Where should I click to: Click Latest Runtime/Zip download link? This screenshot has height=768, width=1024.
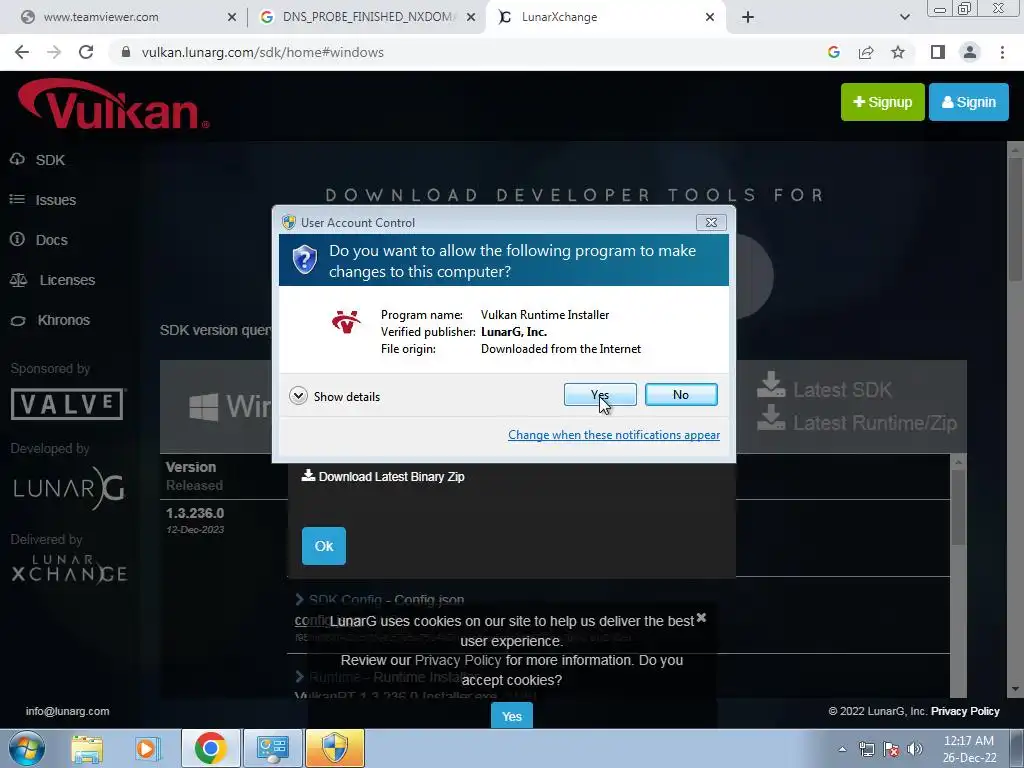pyautogui.click(x=857, y=423)
